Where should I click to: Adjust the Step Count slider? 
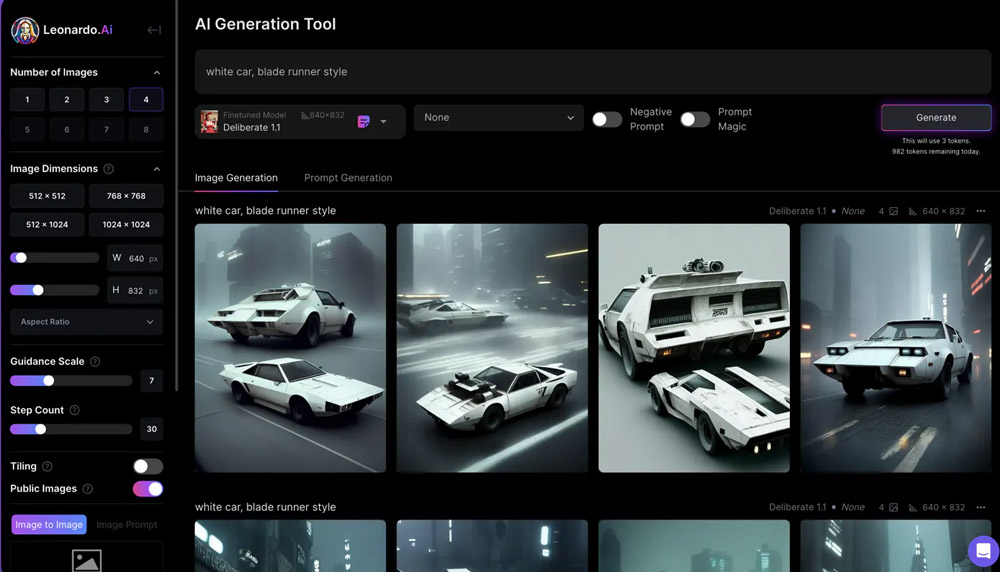[x=41, y=429]
